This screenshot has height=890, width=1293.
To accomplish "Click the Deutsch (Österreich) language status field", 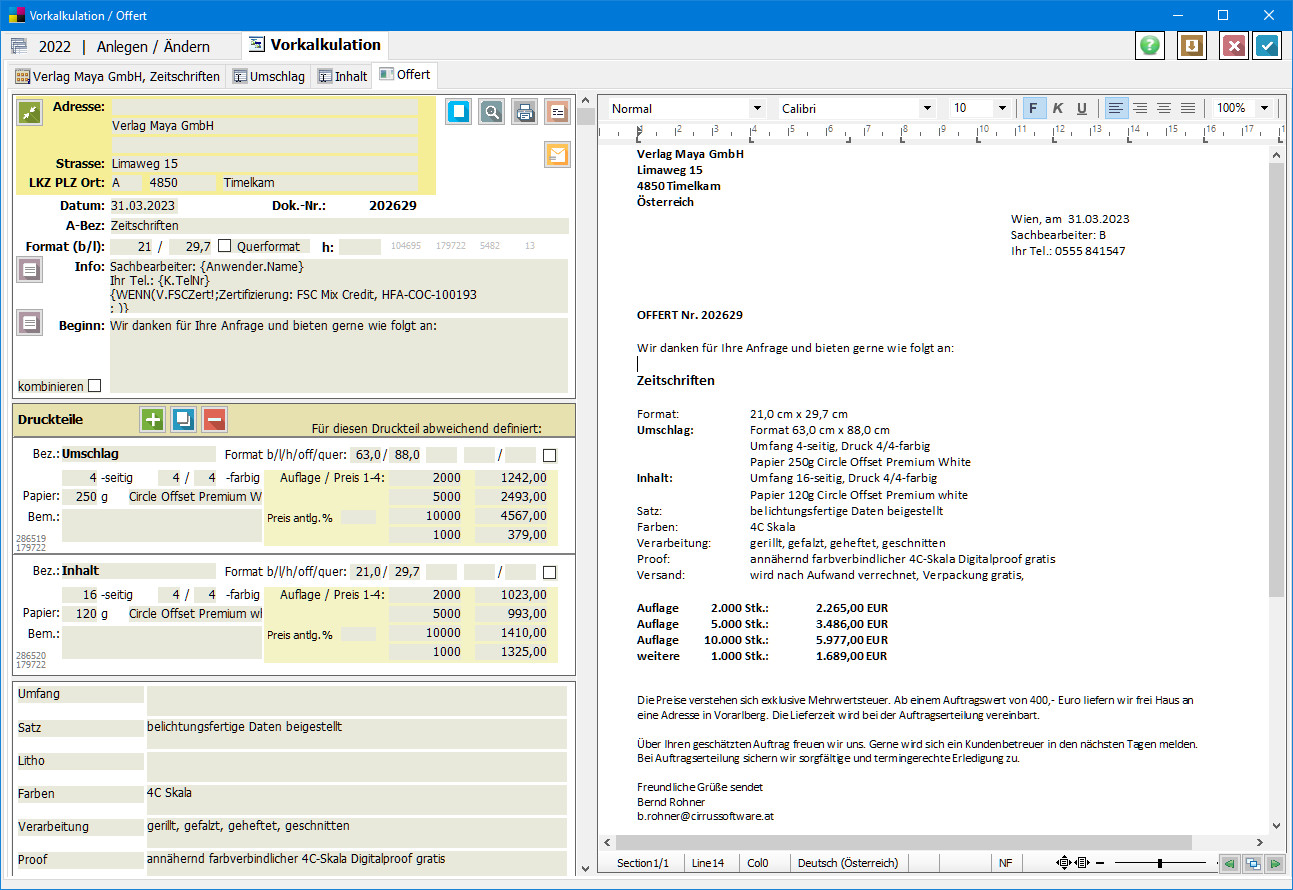I will 849,863.
